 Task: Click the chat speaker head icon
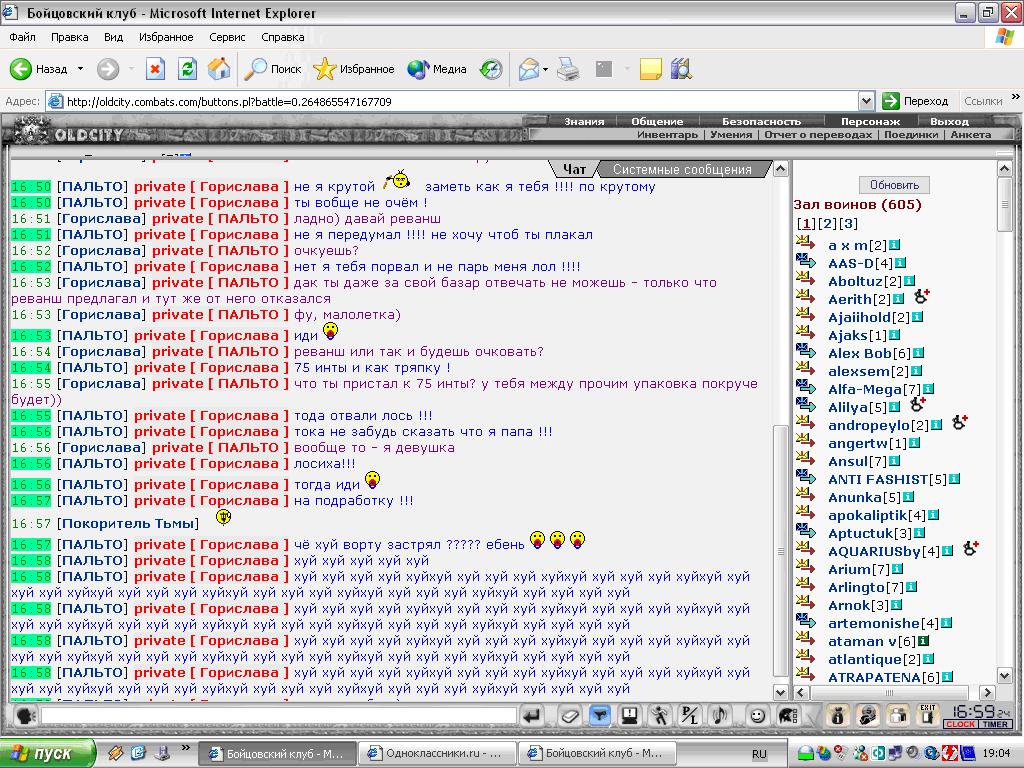pyautogui.click(x=25, y=716)
